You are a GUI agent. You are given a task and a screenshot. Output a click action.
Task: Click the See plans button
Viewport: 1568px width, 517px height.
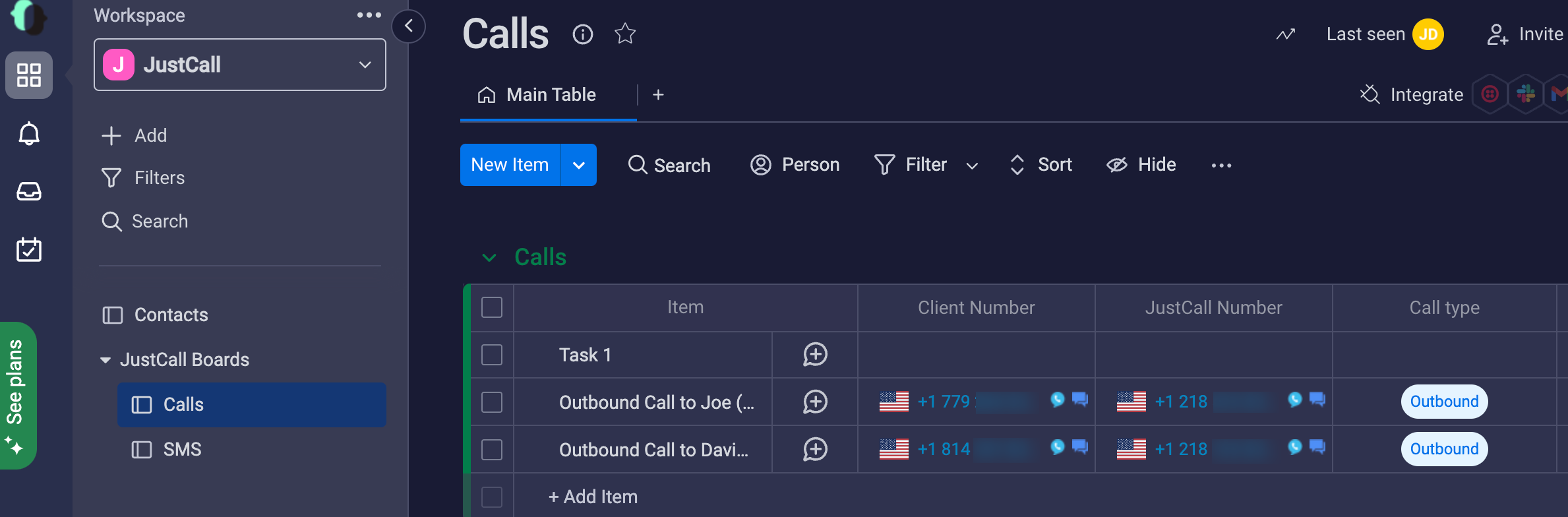point(17,396)
